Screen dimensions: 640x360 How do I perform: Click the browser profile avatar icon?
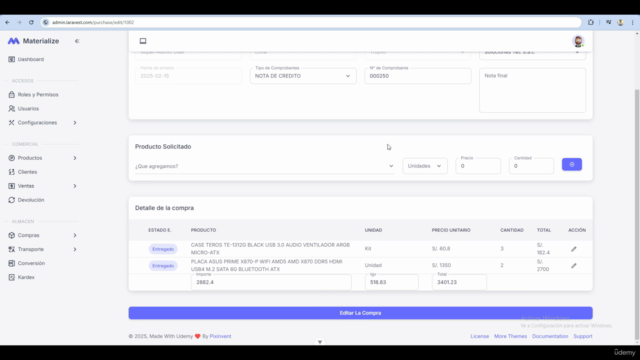(x=620, y=22)
